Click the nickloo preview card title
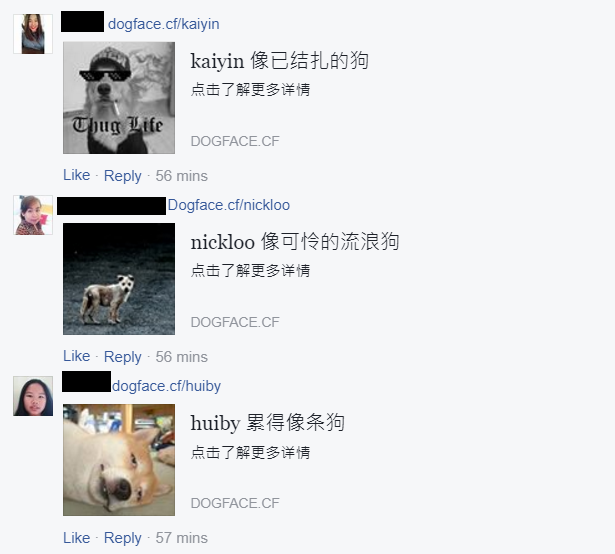 click(295, 242)
